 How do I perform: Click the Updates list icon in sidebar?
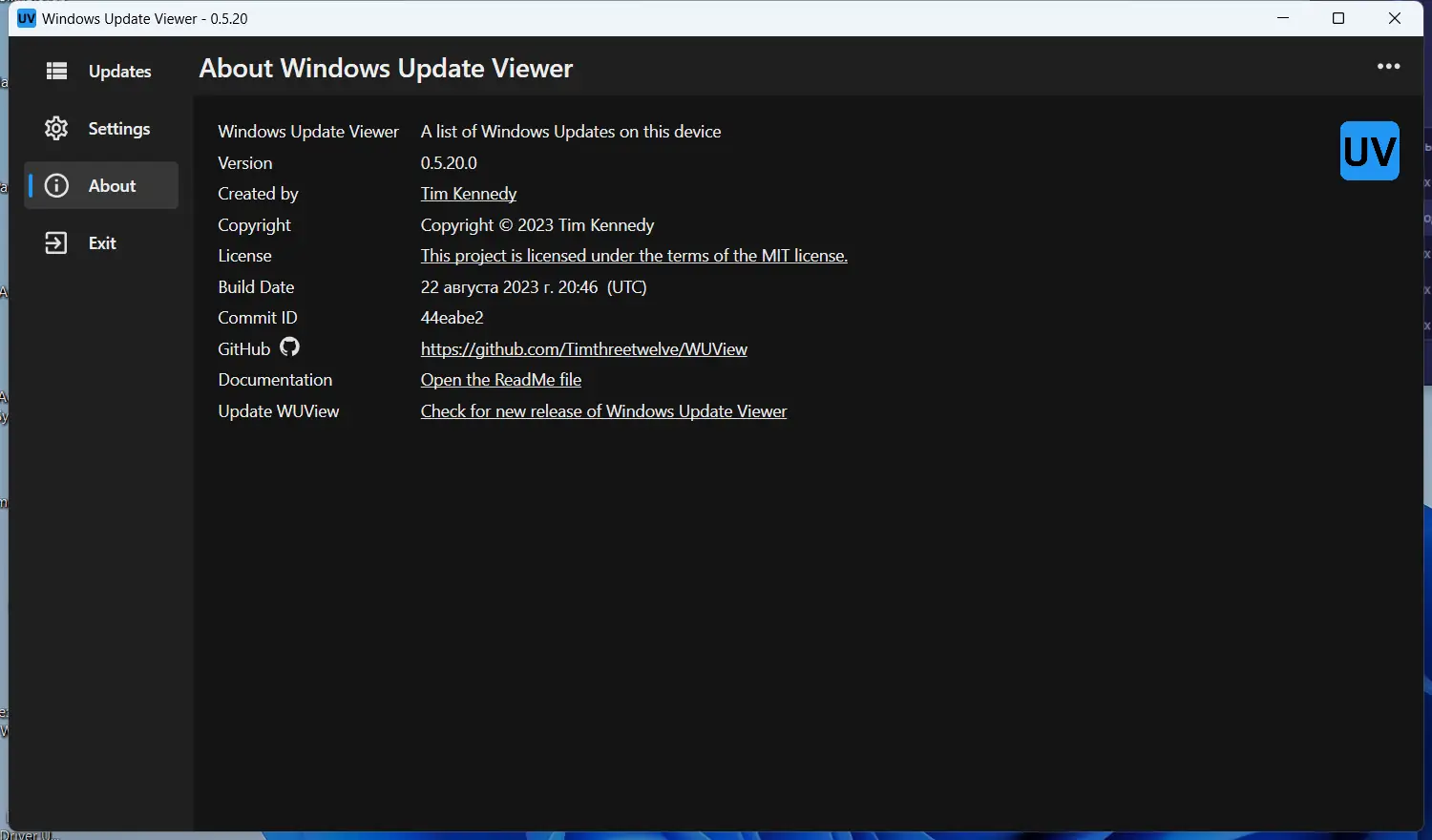pos(57,71)
